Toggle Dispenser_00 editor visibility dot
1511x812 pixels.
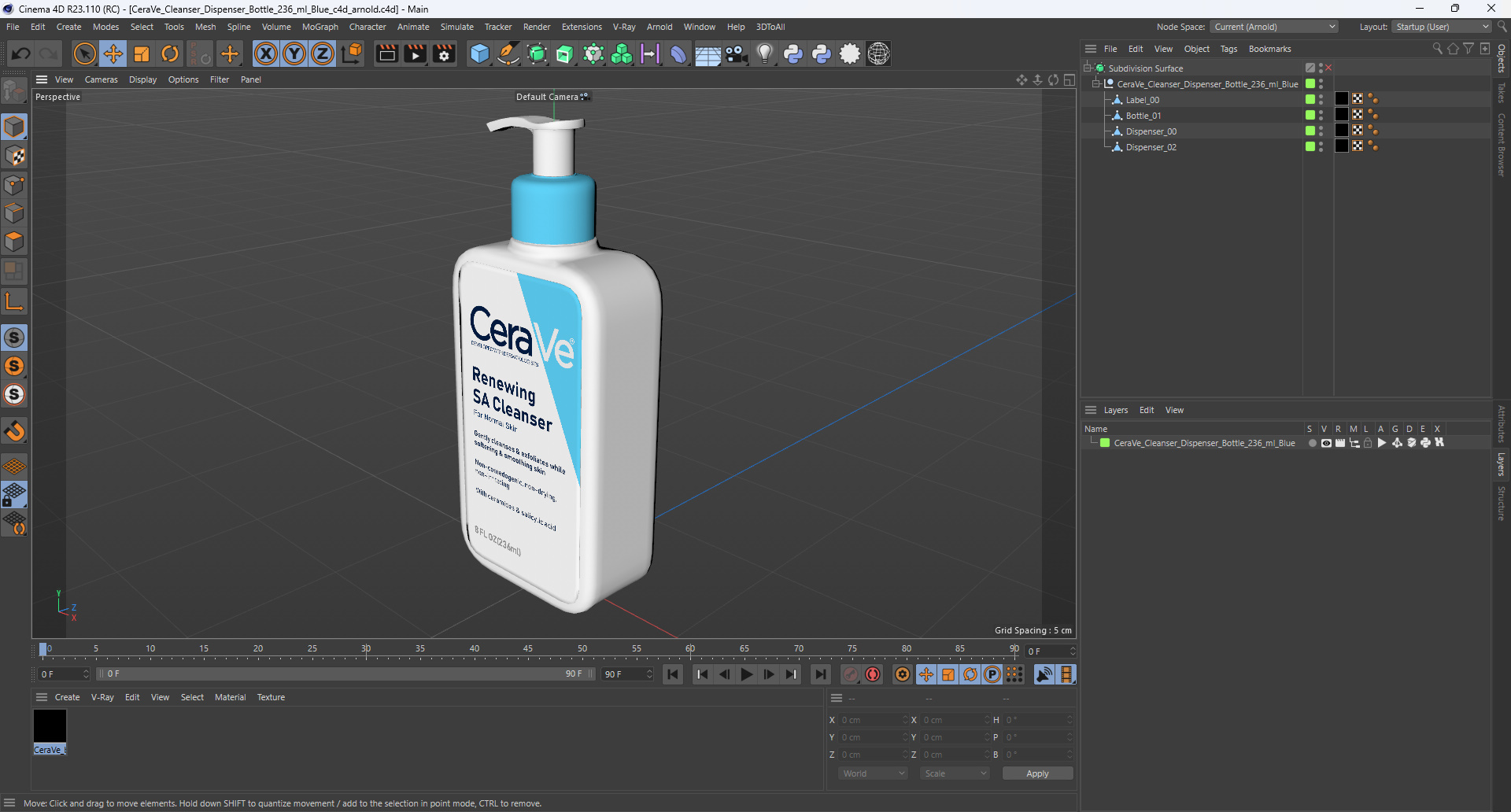coord(1321,128)
